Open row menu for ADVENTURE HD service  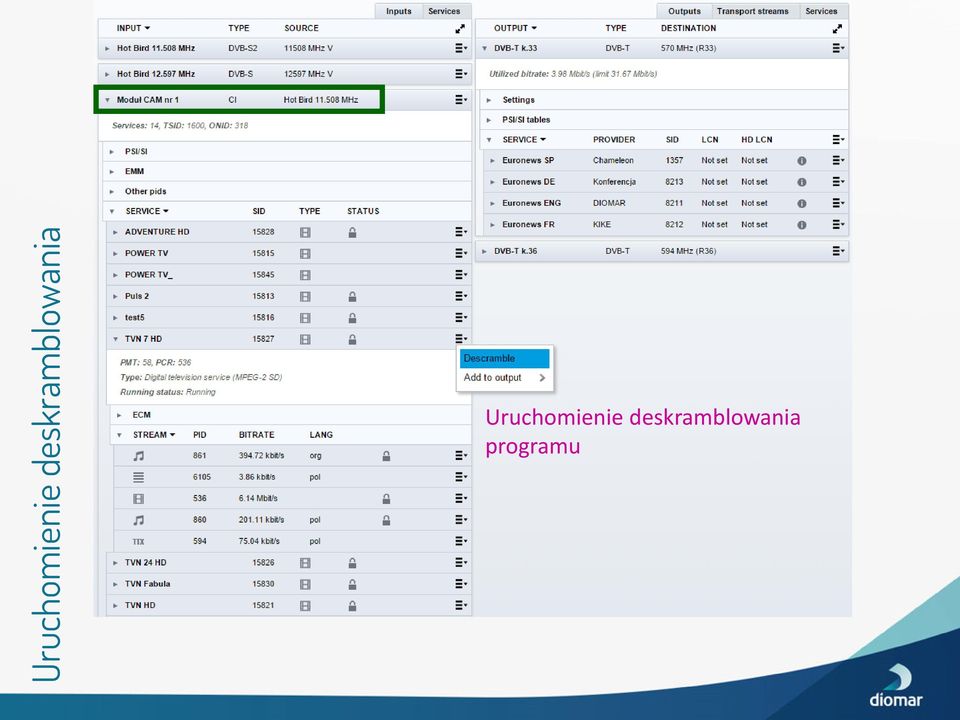(x=461, y=231)
